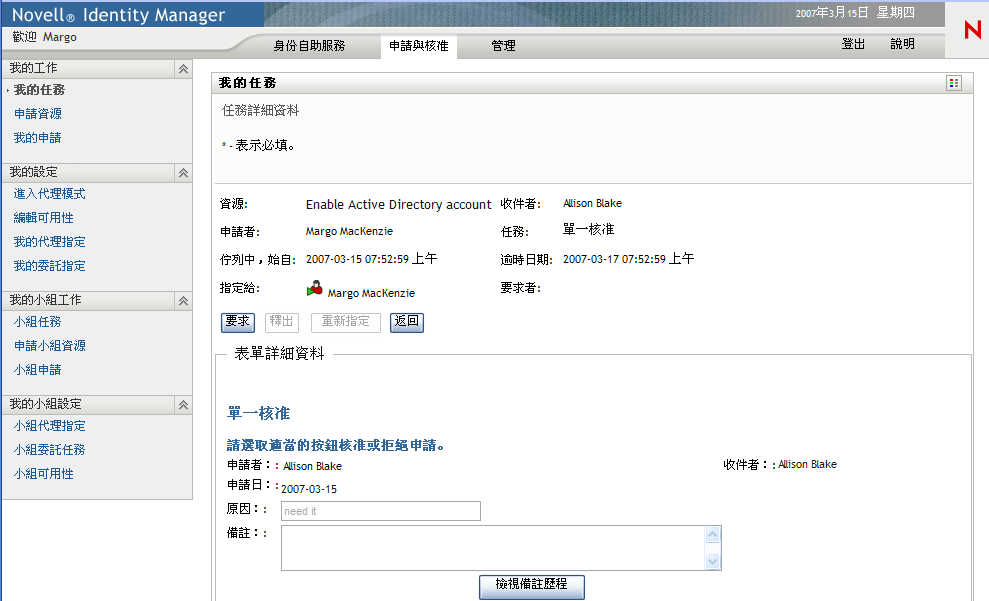Click the 登出 link
The height and width of the screenshot is (601, 989).
coord(853,44)
